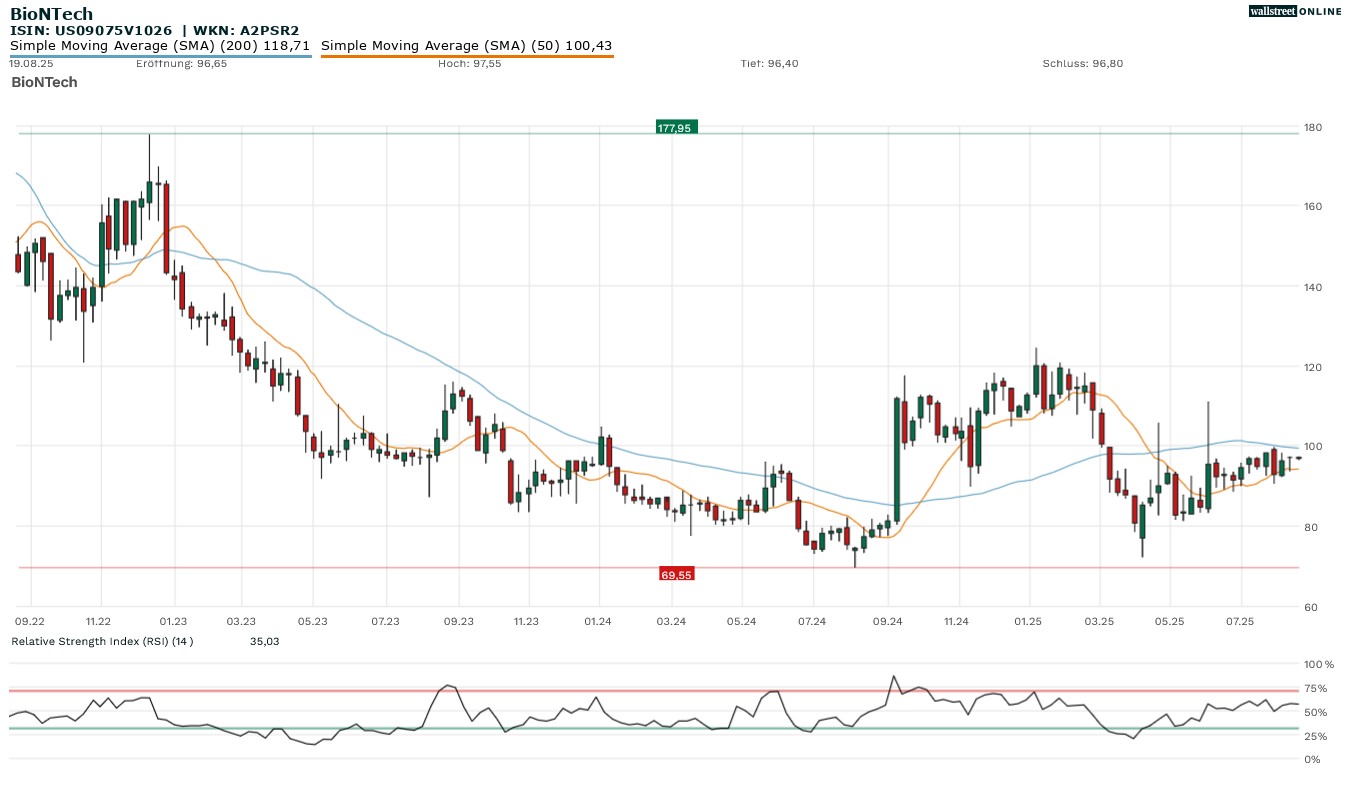
Task: Click Simple Moving Average (SMA) (50) legend
Action: point(467,45)
